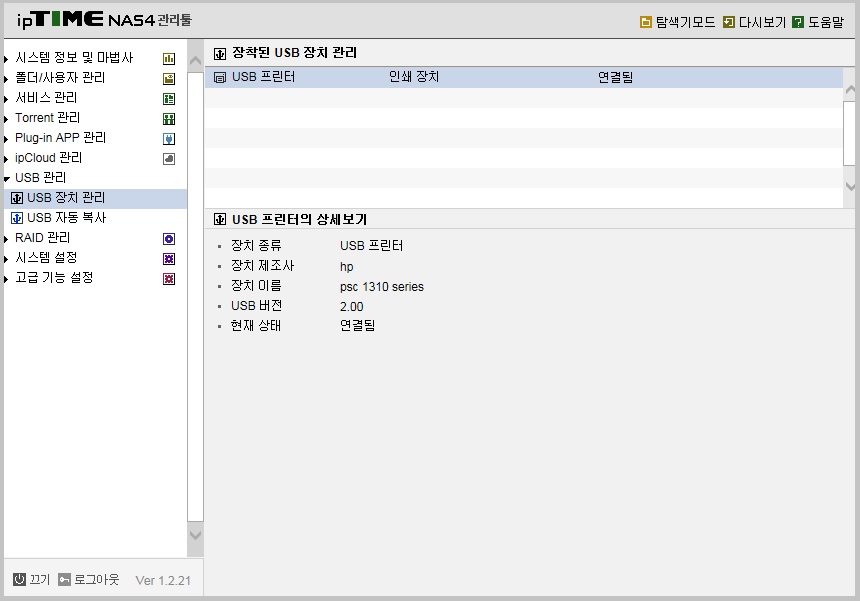Expand RAID 관리 tree arrow

point(6,239)
